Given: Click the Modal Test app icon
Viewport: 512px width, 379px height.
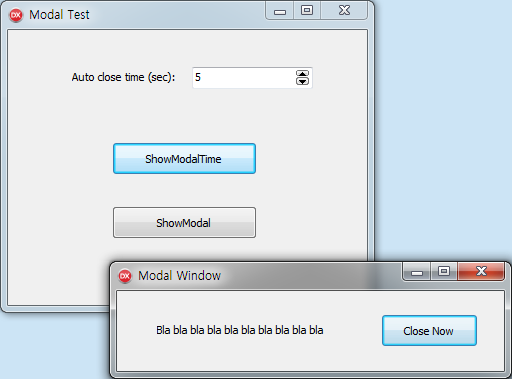Looking at the screenshot, I should point(16,15).
